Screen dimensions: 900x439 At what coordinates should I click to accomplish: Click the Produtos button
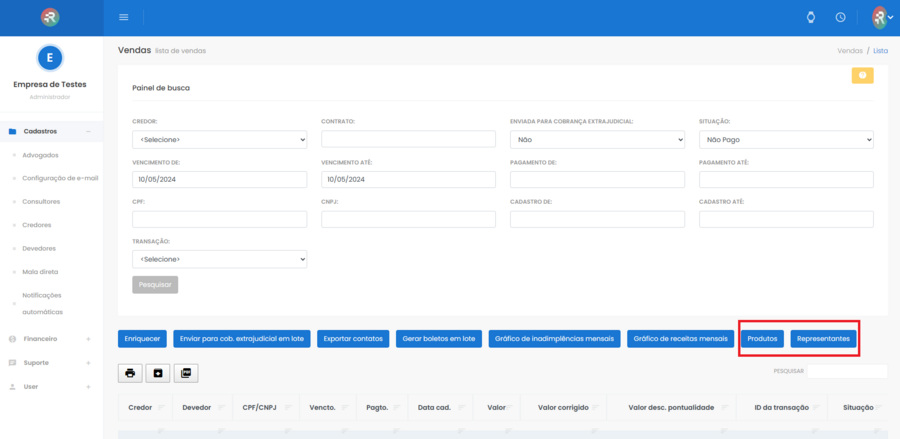click(x=762, y=339)
